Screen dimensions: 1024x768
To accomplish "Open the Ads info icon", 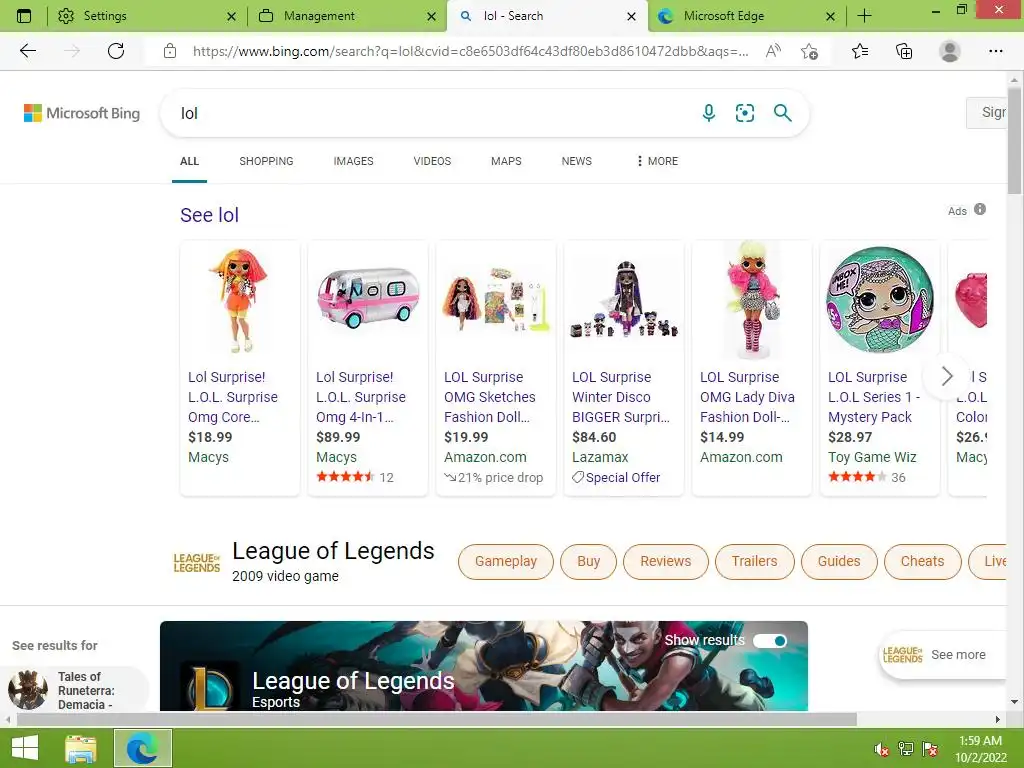I will point(980,209).
